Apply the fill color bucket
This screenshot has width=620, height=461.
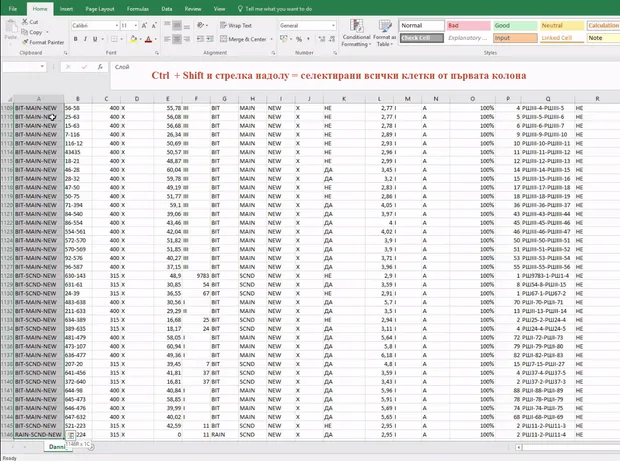click(134, 39)
